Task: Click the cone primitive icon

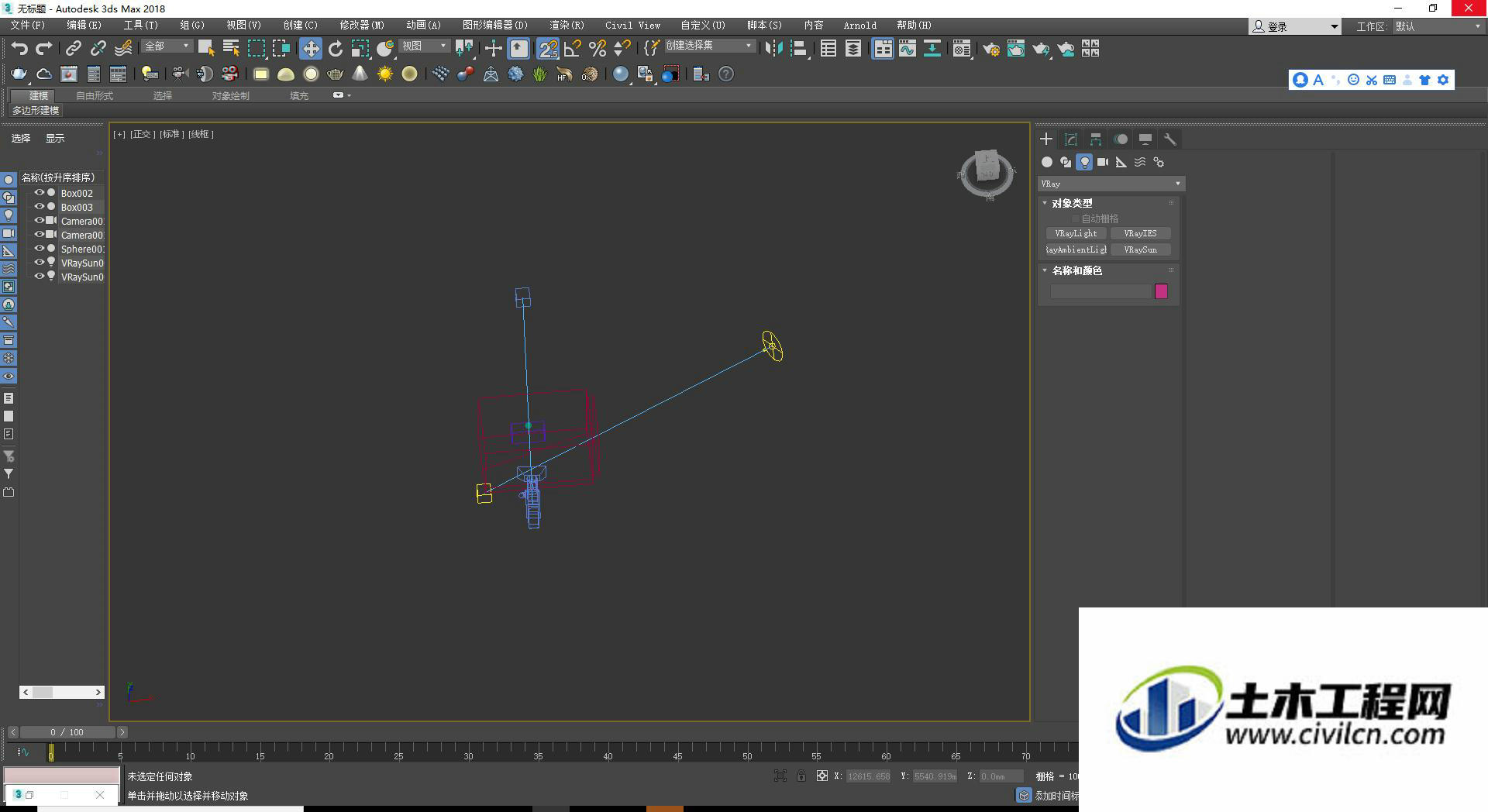Action: coord(360,74)
